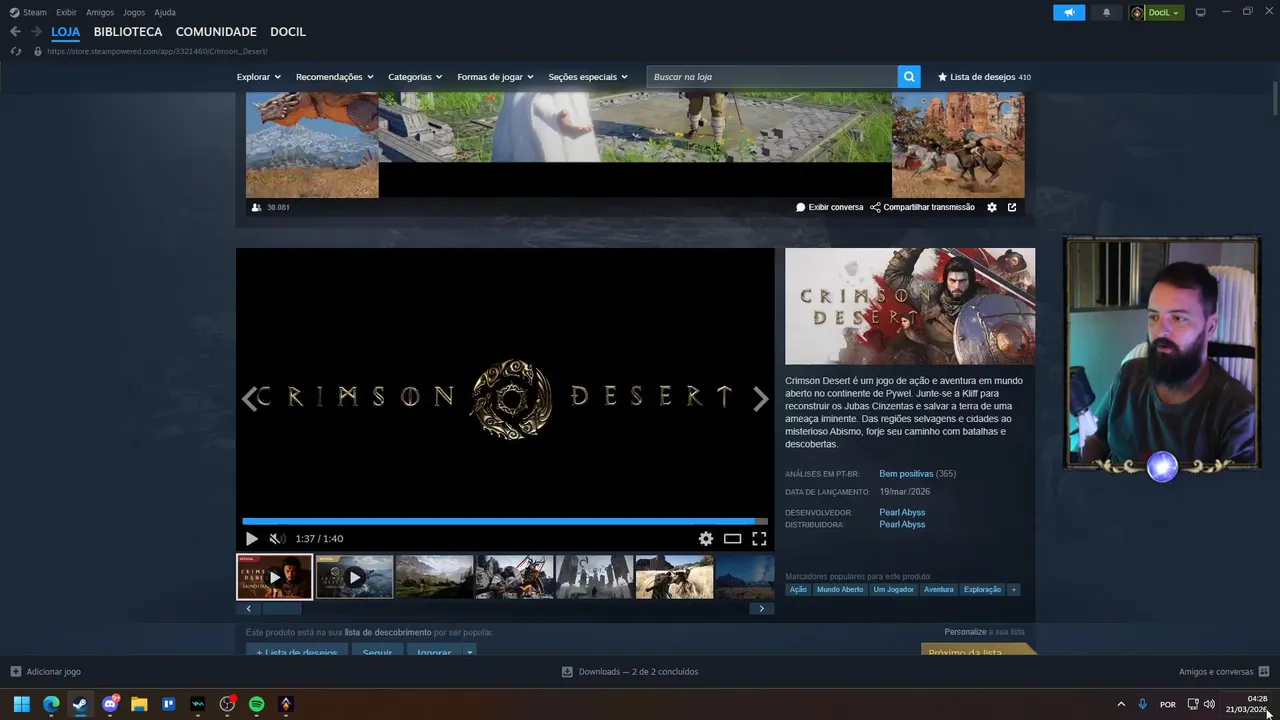Go forward with the navigation forward arrow
This screenshot has width=1280, height=720.
tap(36, 32)
